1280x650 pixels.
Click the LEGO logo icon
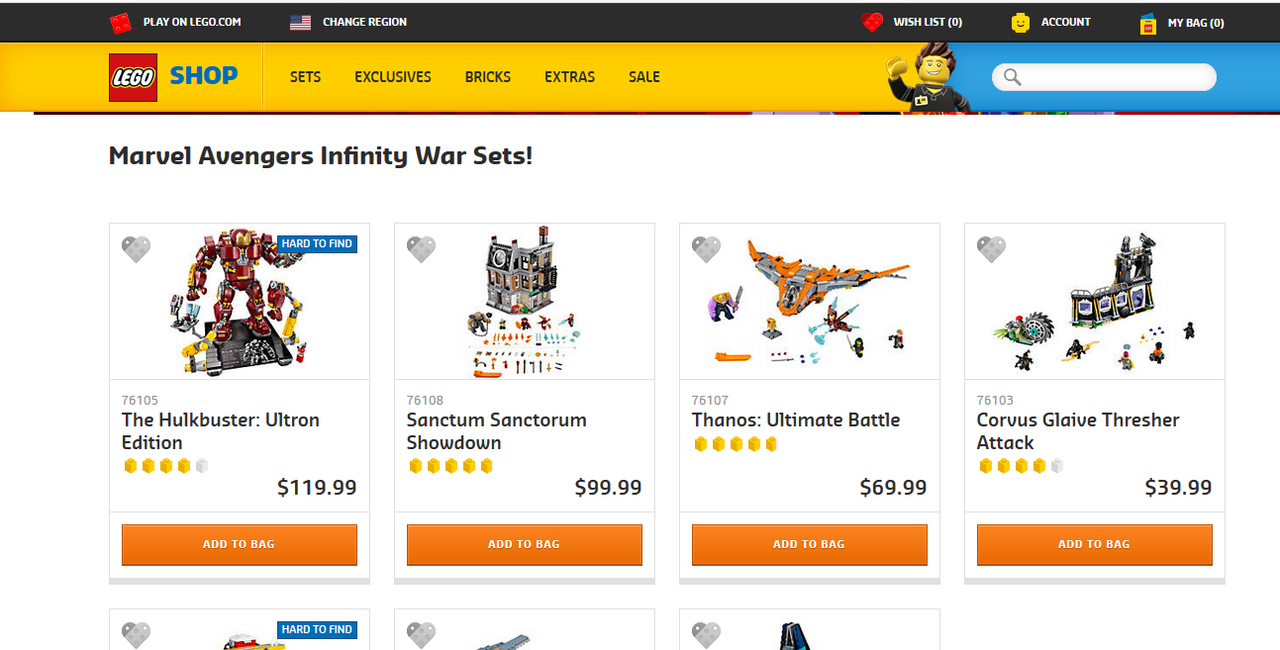tap(133, 77)
